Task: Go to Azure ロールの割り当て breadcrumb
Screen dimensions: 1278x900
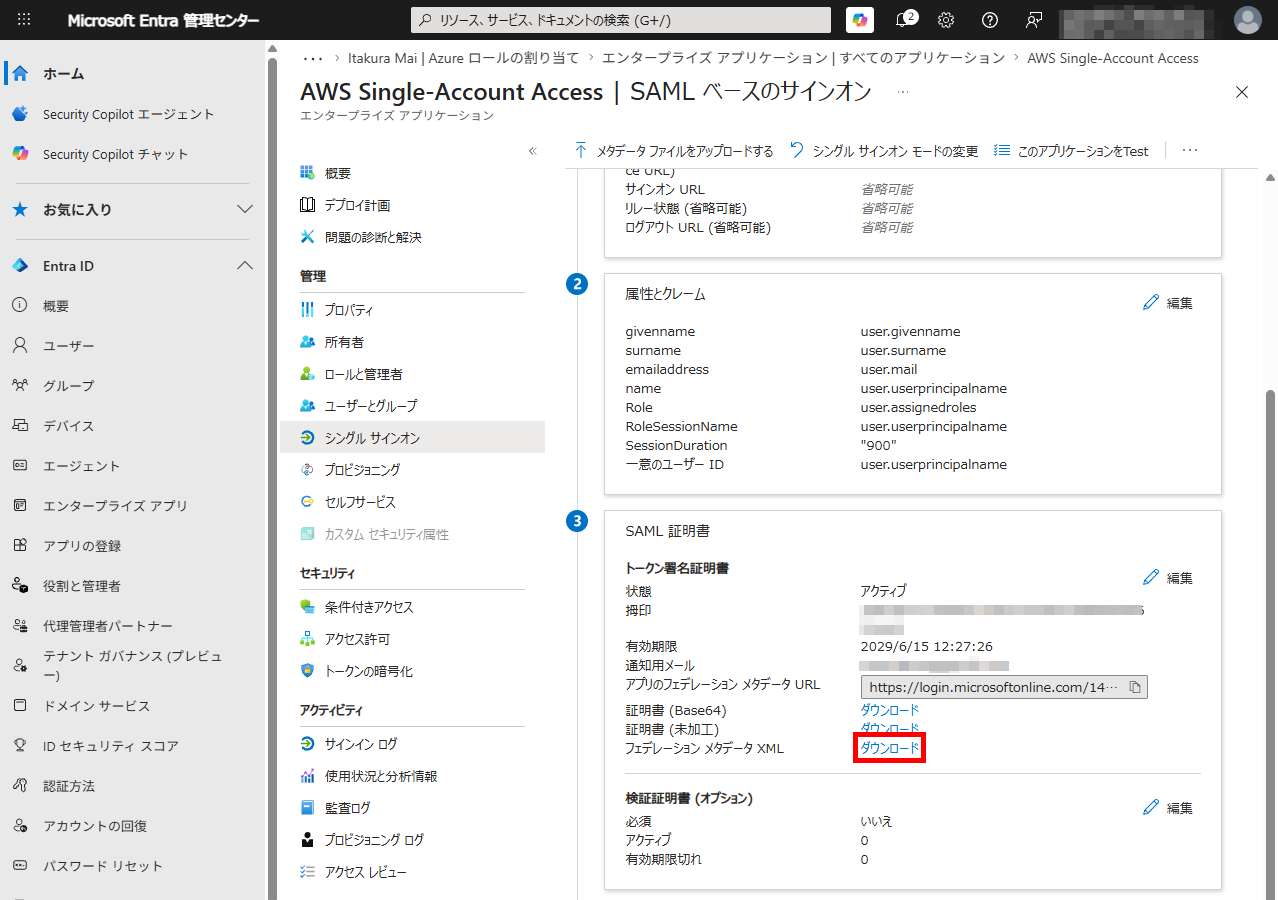Action: pyautogui.click(x=463, y=58)
